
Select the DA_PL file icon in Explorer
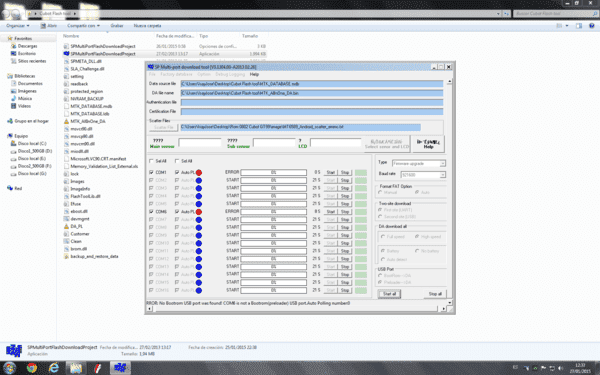click(66, 226)
